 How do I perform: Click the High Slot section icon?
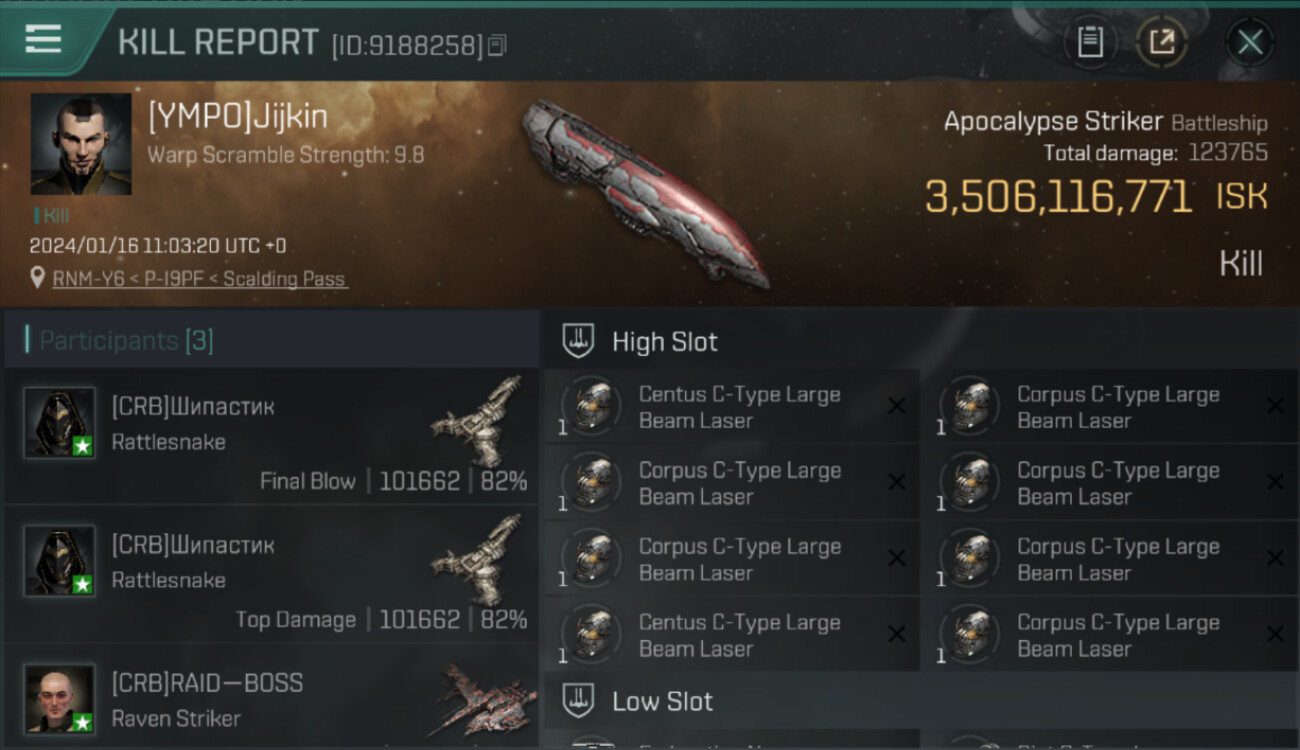(578, 341)
